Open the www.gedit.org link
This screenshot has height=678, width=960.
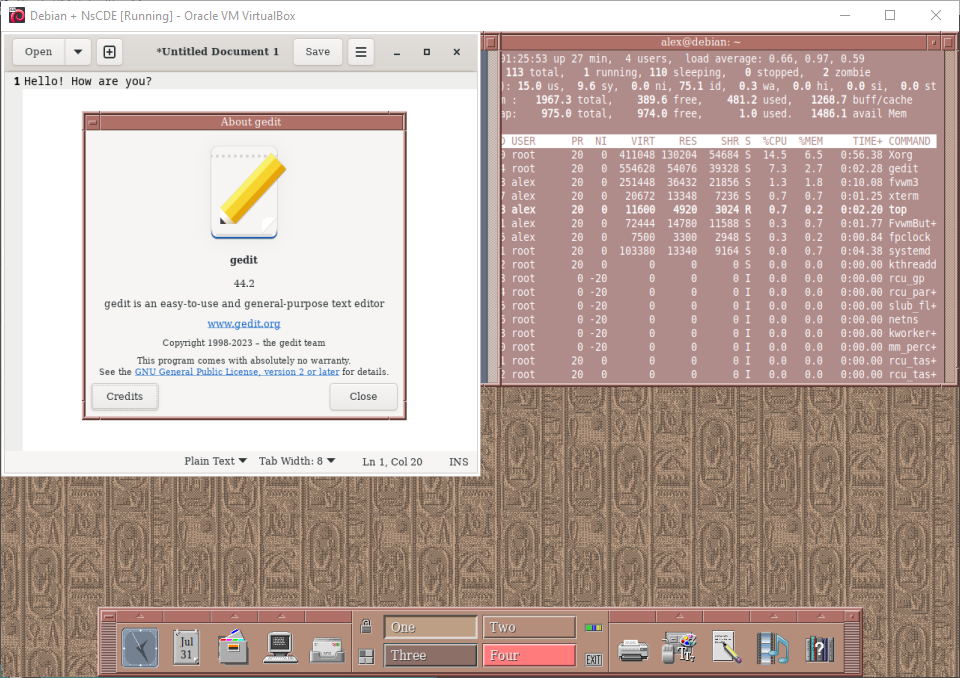pyautogui.click(x=243, y=323)
